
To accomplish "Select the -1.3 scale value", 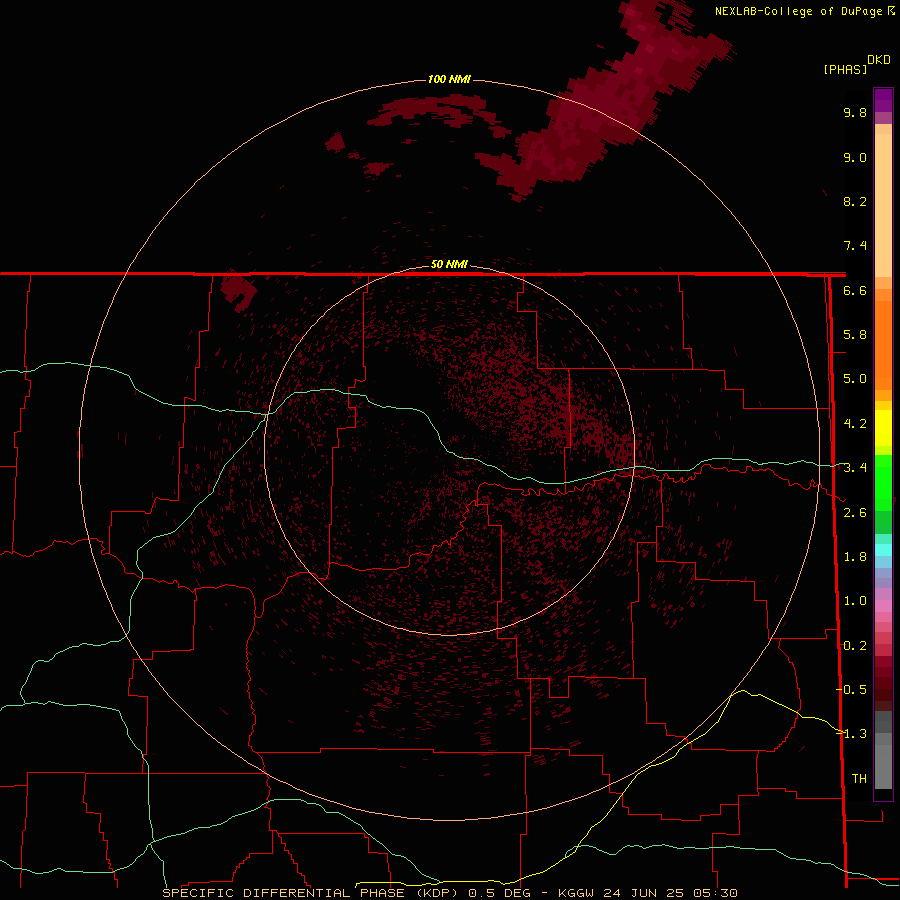I will [x=851, y=734].
